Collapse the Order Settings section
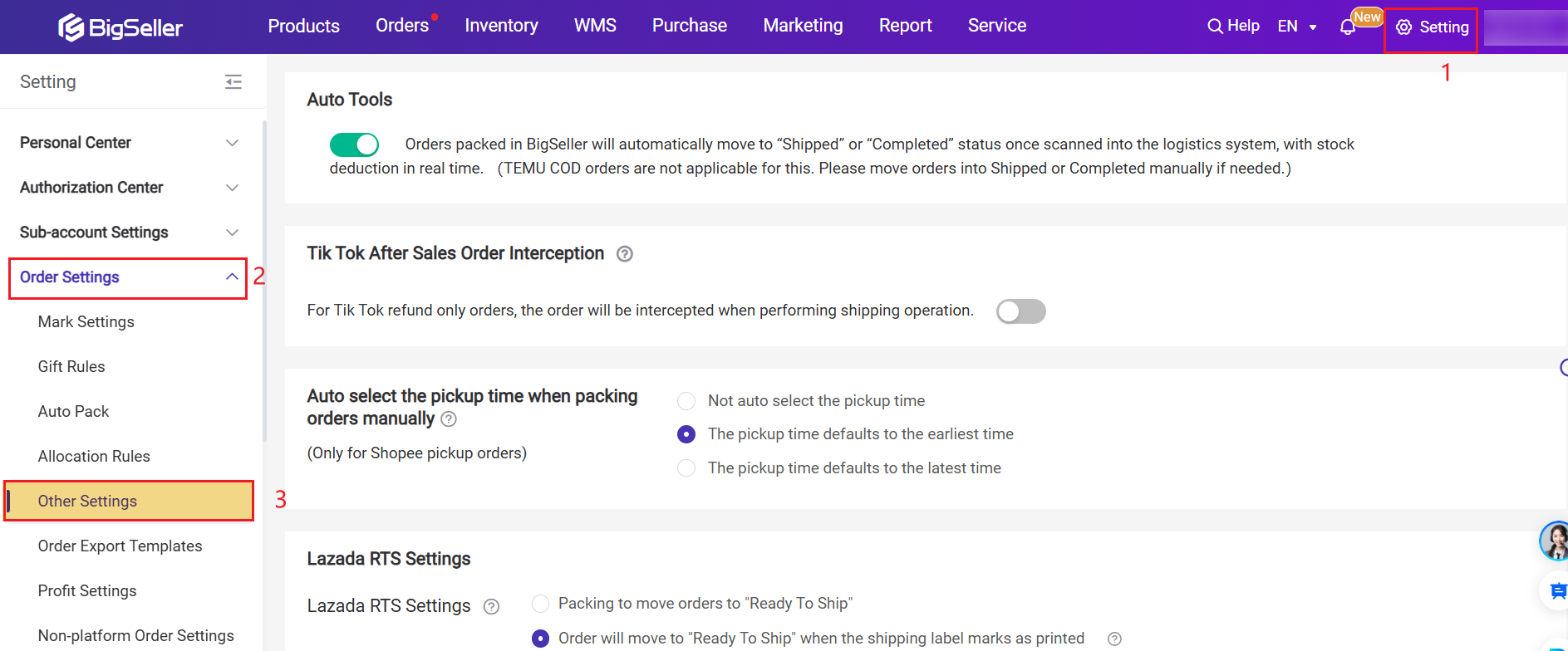This screenshot has width=1568, height=651. 129,277
